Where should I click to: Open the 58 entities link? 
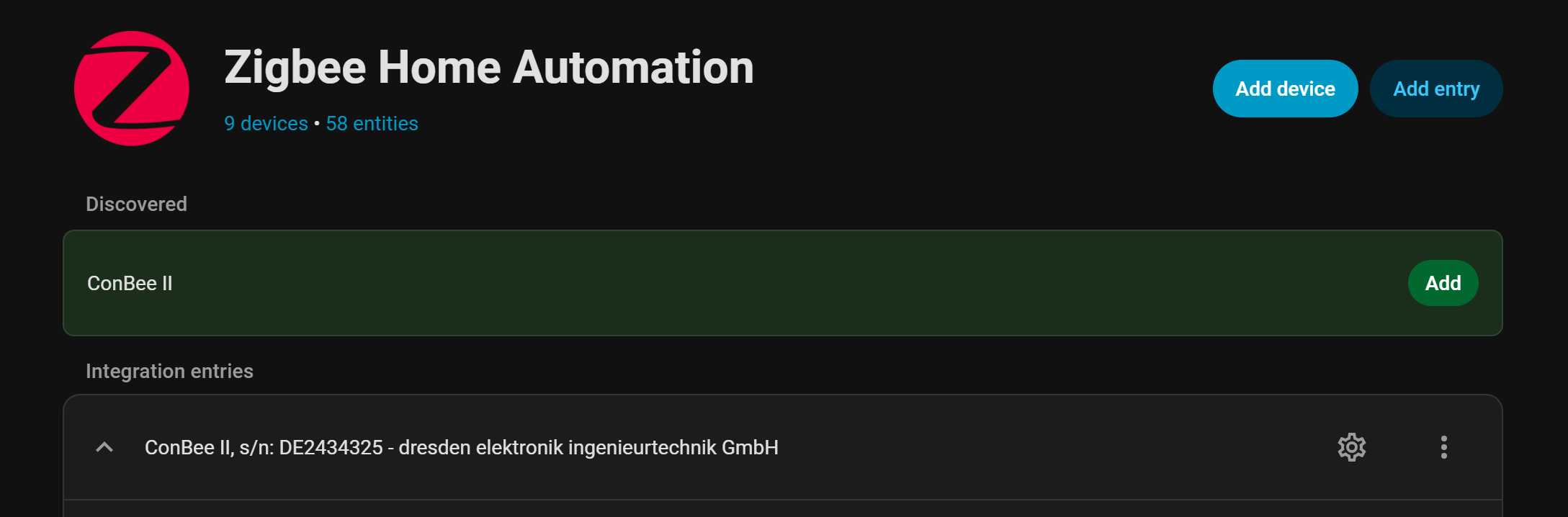tap(372, 124)
